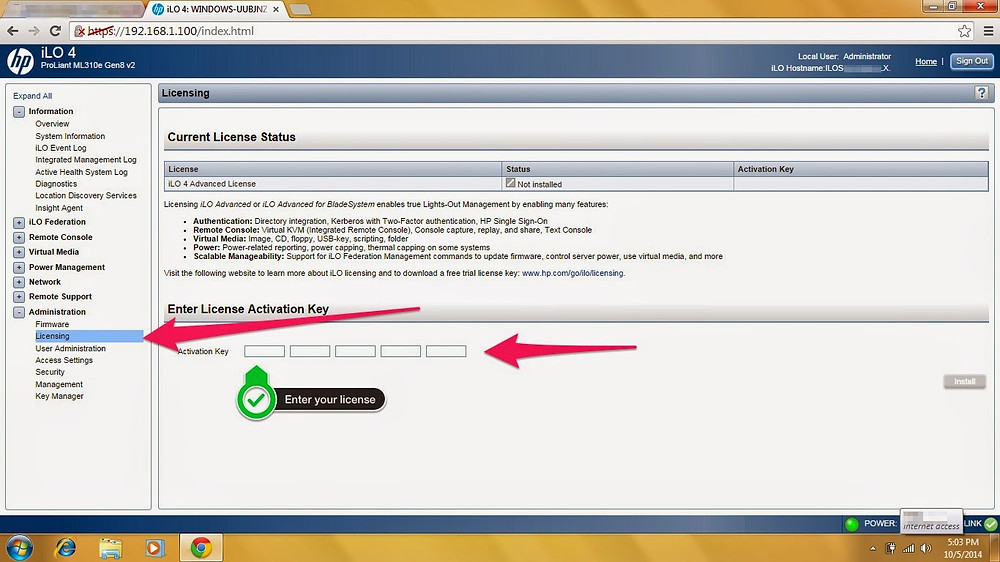Click the Chrome taskbar icon
This screenshot has height=562, width=1000.
(201, 547)
